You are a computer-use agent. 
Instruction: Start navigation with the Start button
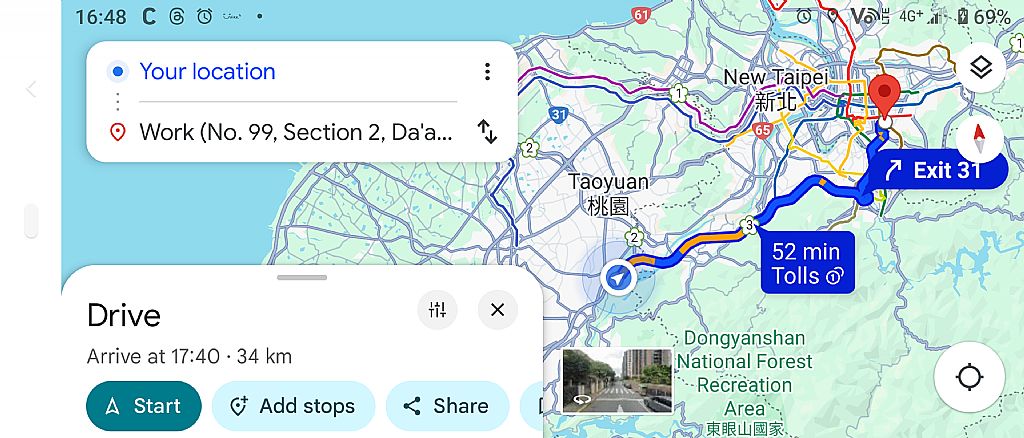[144, 406]
